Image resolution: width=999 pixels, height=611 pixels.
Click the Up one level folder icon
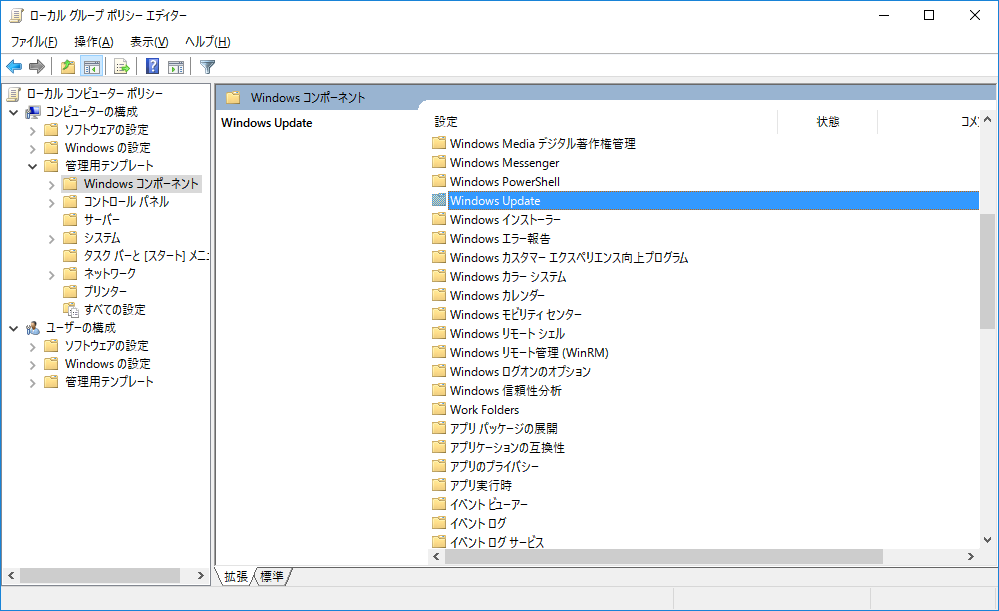coord(68,66)
